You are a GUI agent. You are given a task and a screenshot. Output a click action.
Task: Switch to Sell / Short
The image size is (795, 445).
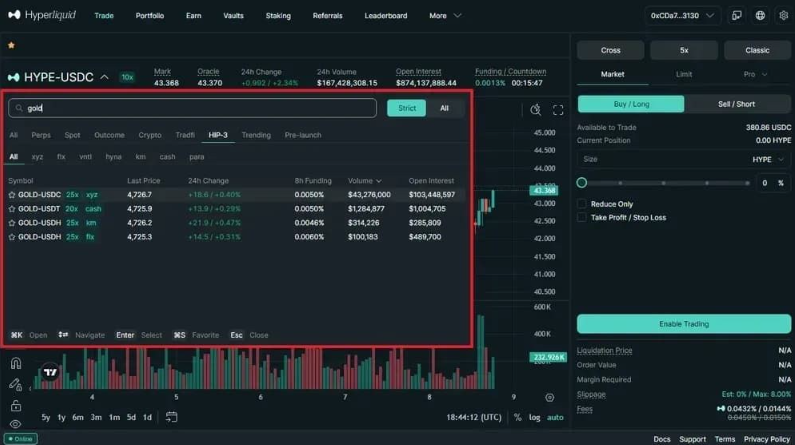737,104
